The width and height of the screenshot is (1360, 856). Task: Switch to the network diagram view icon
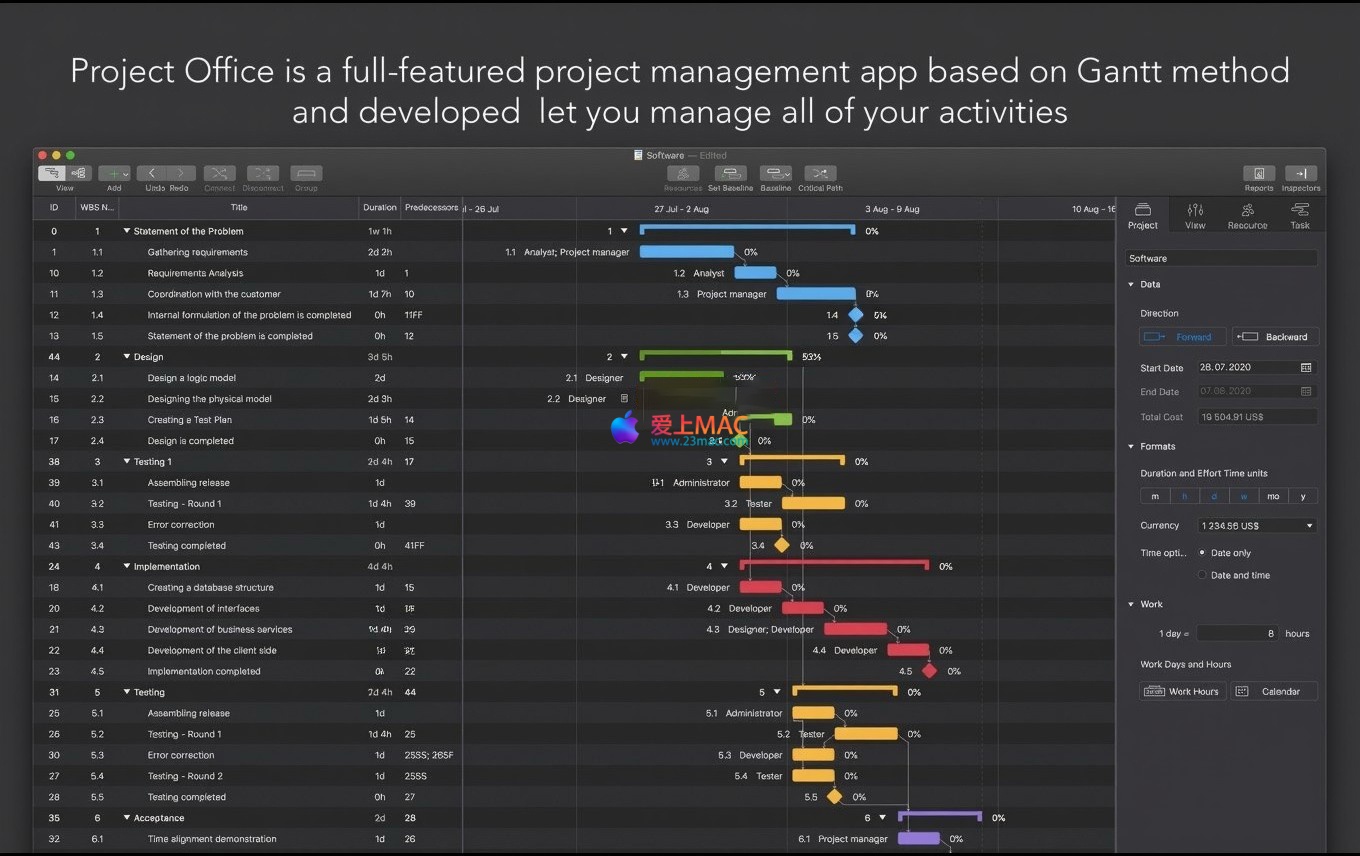[79, 174]
